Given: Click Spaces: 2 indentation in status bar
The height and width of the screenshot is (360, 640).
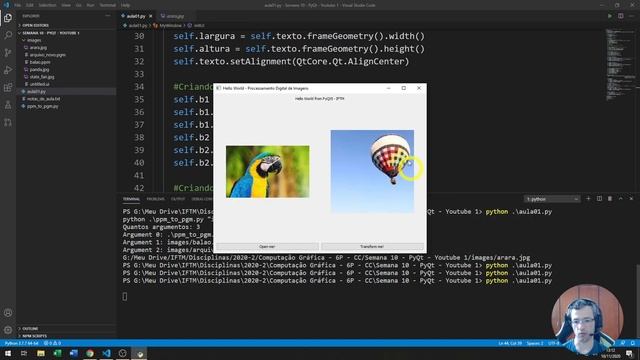Looking at the screenshot, I should point(535,343).
